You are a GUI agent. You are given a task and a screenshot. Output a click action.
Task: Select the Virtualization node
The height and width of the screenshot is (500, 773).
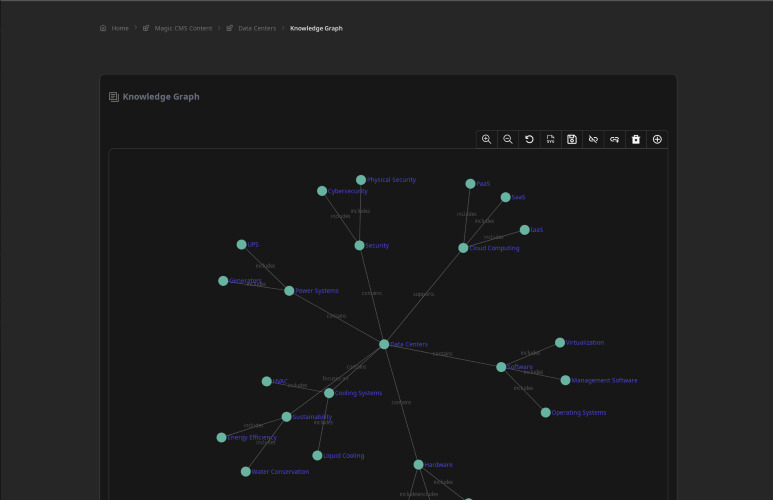[560, 343]
